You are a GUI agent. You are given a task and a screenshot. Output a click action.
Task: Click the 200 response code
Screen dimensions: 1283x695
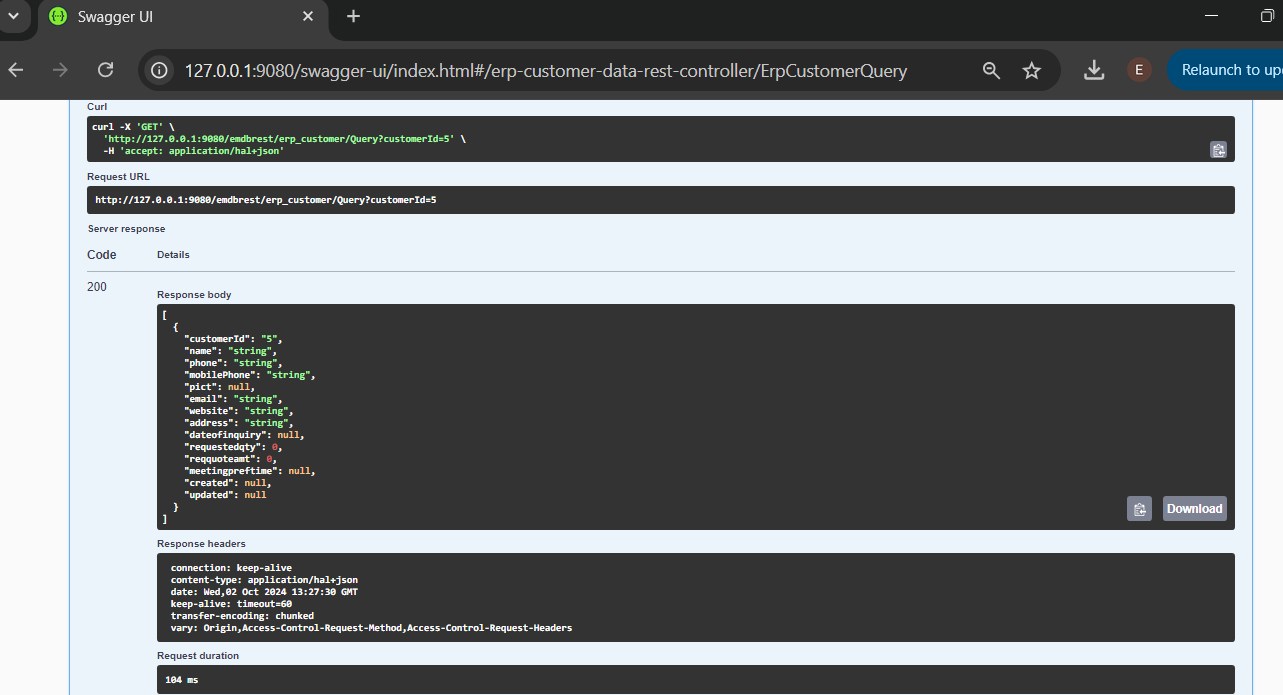pyautogui.click(x=97, y=287)
